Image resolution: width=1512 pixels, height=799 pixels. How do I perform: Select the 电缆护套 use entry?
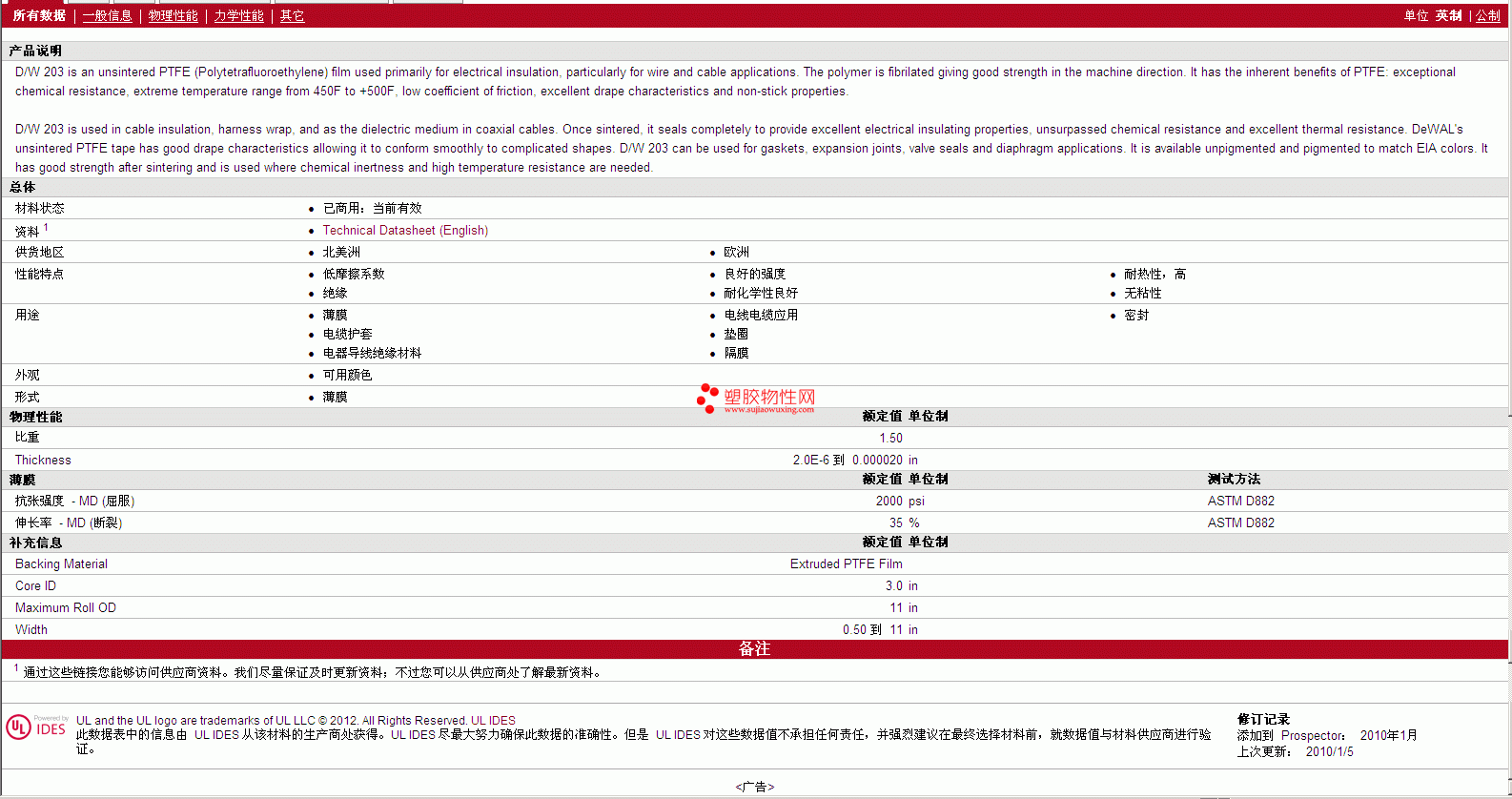[347, 335]
